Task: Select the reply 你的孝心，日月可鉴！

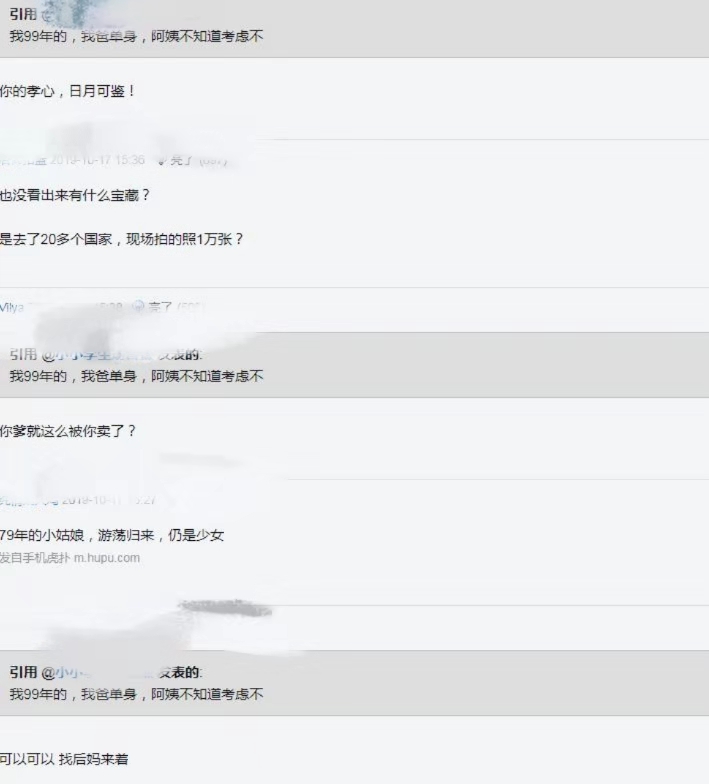Action: pos(67,91)
